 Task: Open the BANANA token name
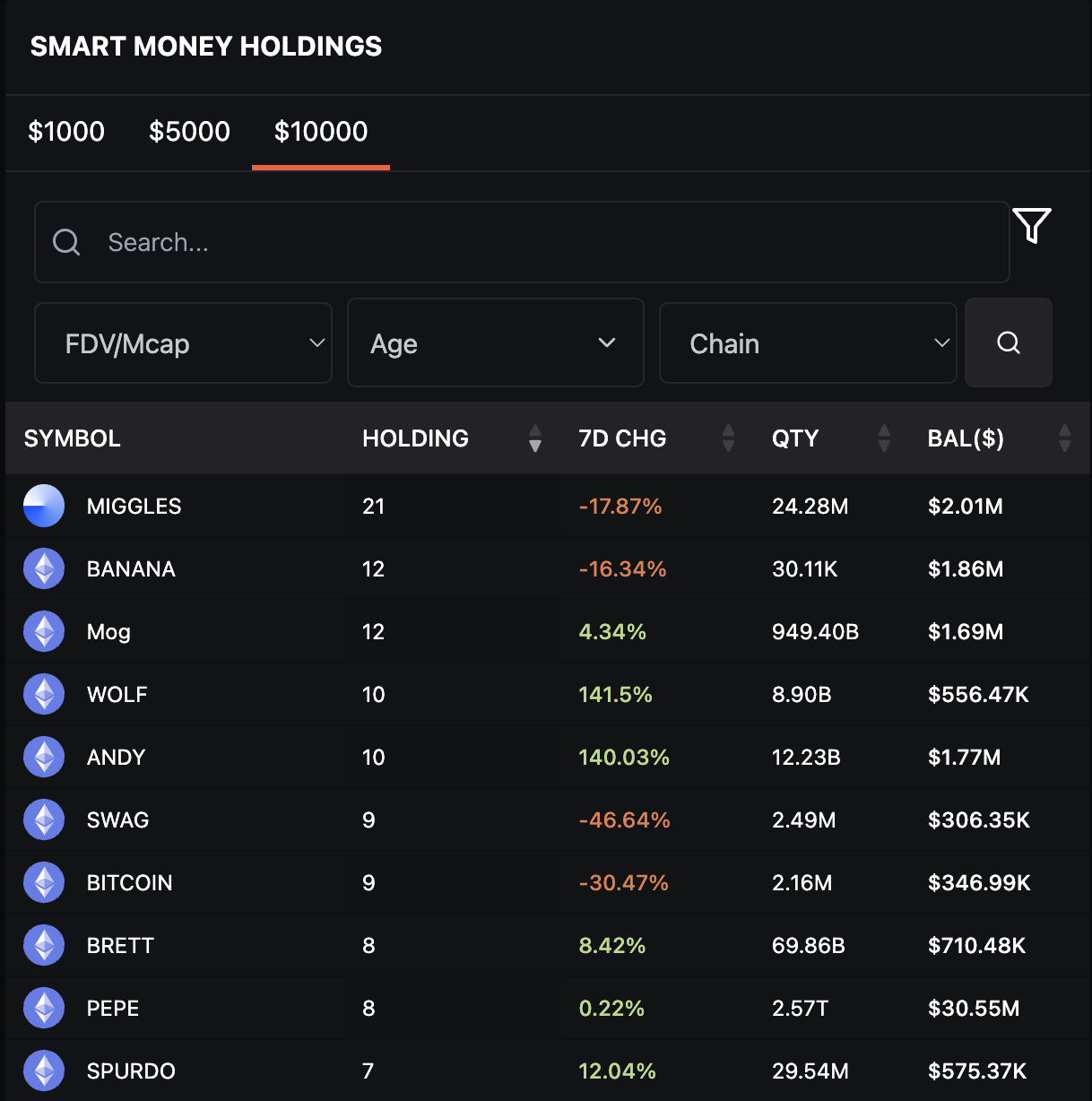(131, 569)
